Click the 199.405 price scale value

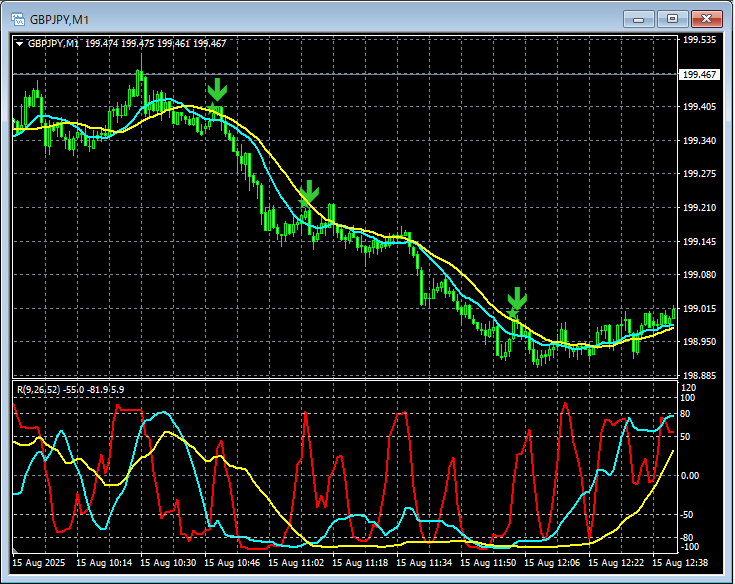tap(699, 107)
